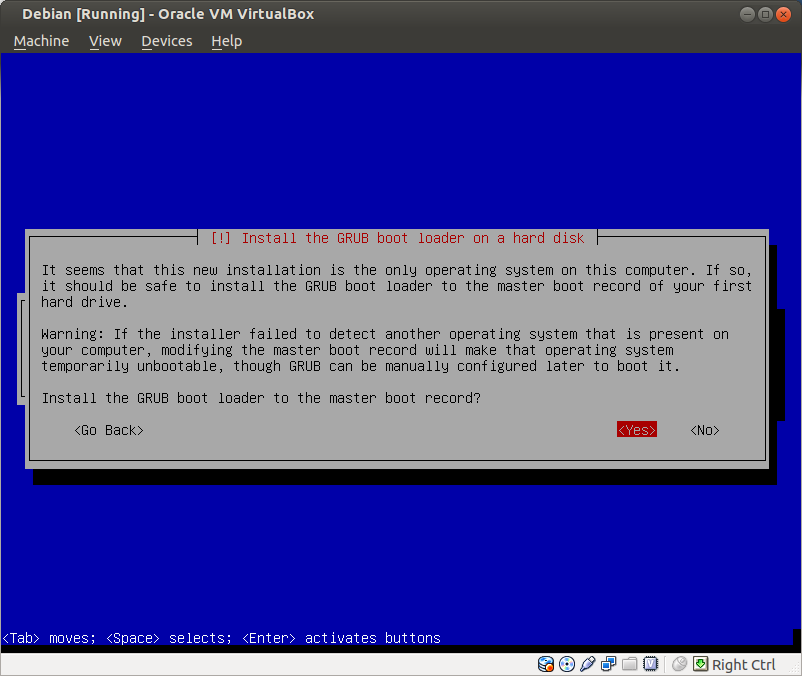Click the 'It seems that this new installation' paragraph
Screen dimensions: 802x676
[397, 286]
